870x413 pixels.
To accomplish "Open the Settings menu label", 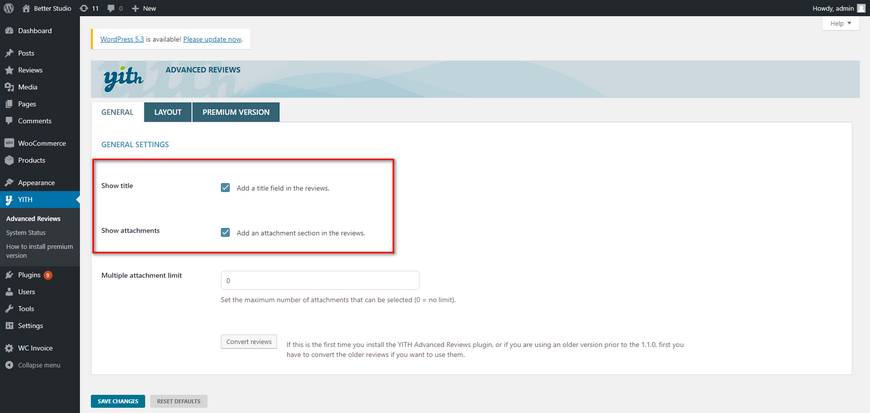I will click(31, 326).
